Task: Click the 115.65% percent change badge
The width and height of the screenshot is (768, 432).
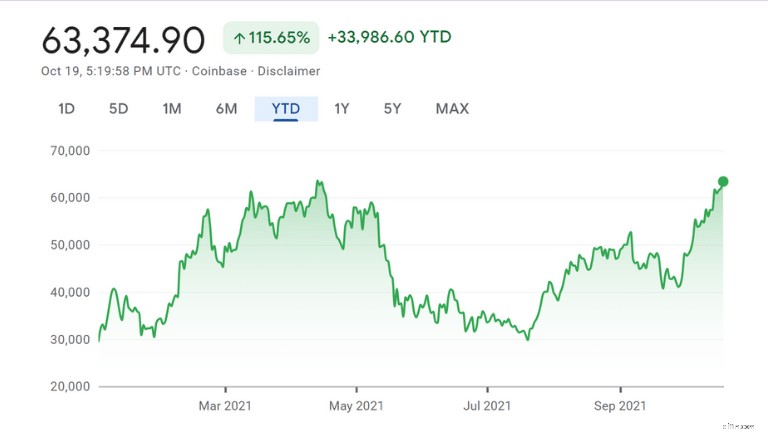Action: click(271, 38)
